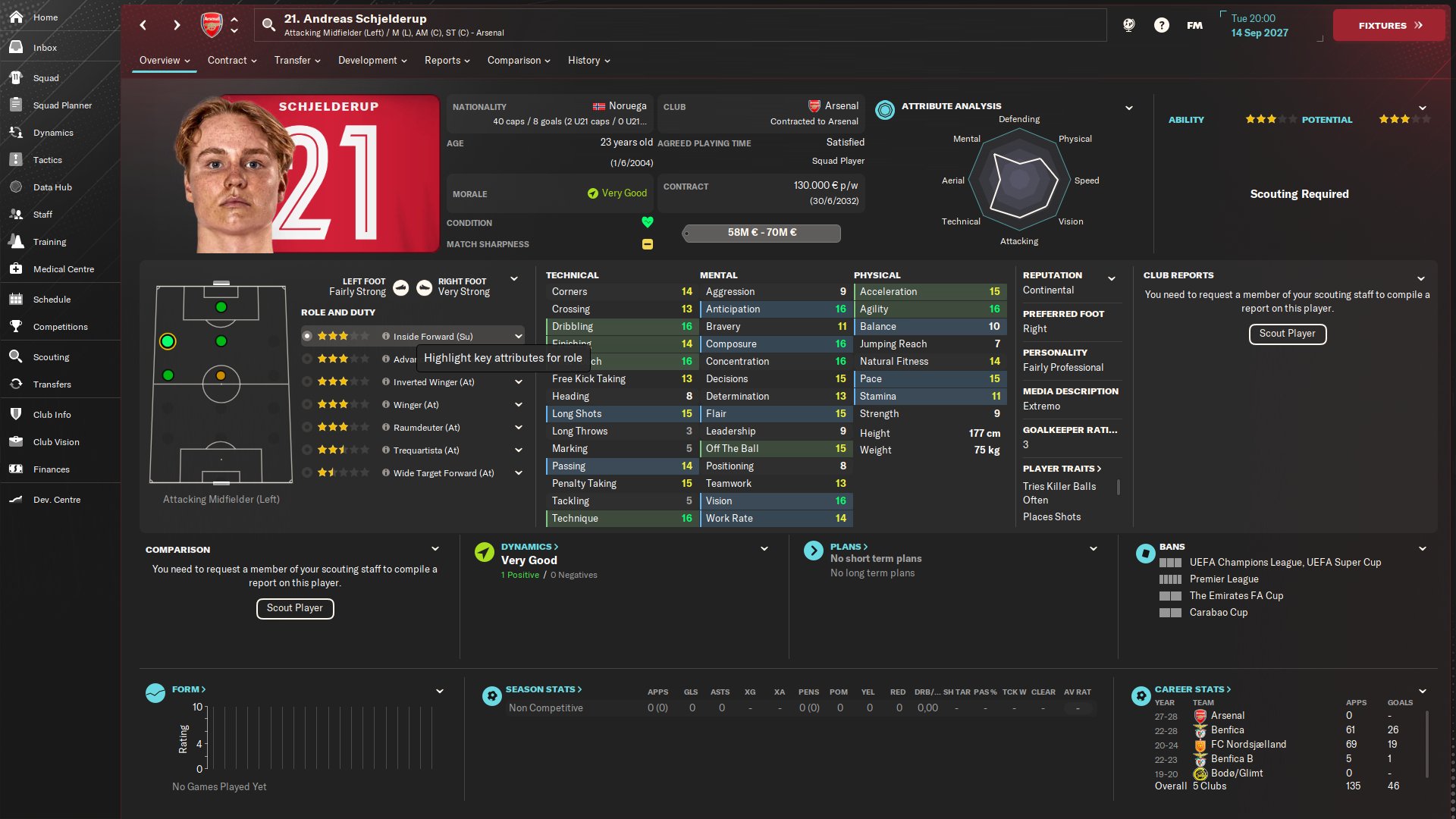Open Finances in the sidebar
Image resolution: width=1456 pixels, height=819 pixels.
click(51, 469)
